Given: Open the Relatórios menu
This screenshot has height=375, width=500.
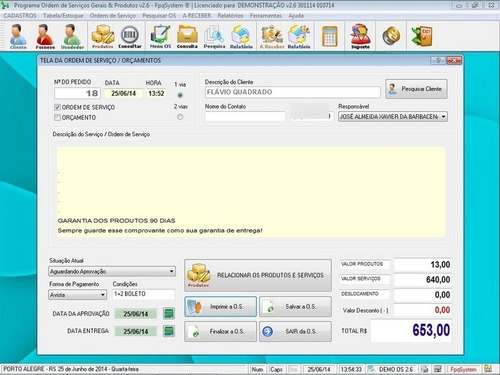Looking at the screenshot, I should pyautogui.click(x=230, y=16).
